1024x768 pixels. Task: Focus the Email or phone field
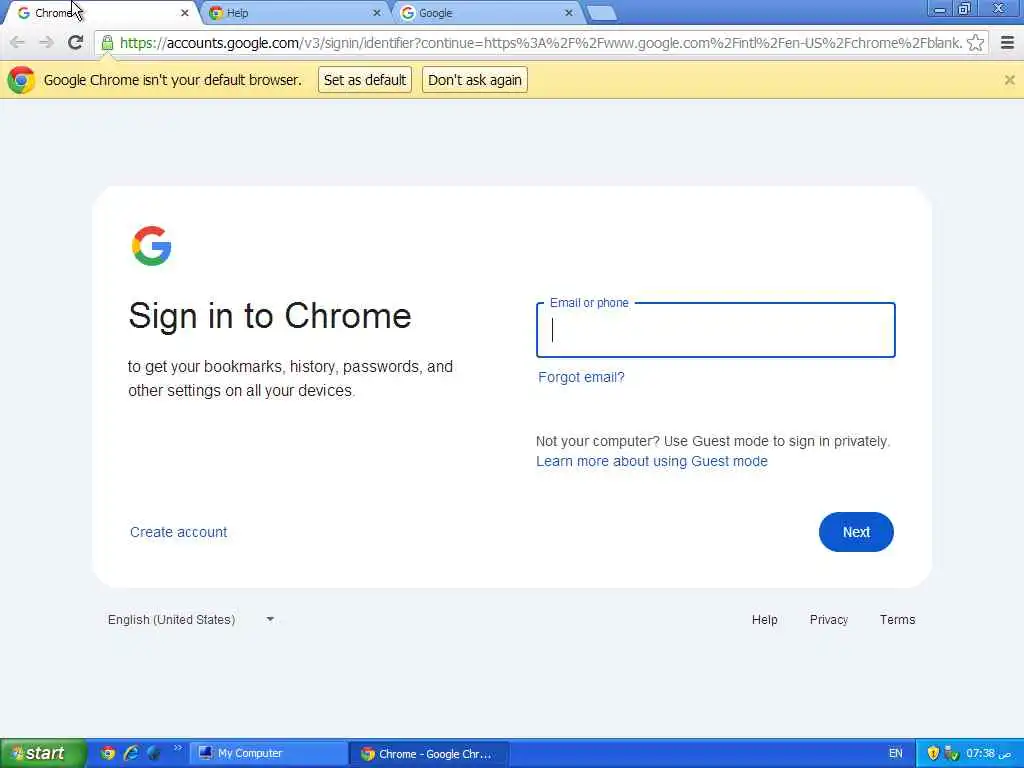(x=716, y=330)
